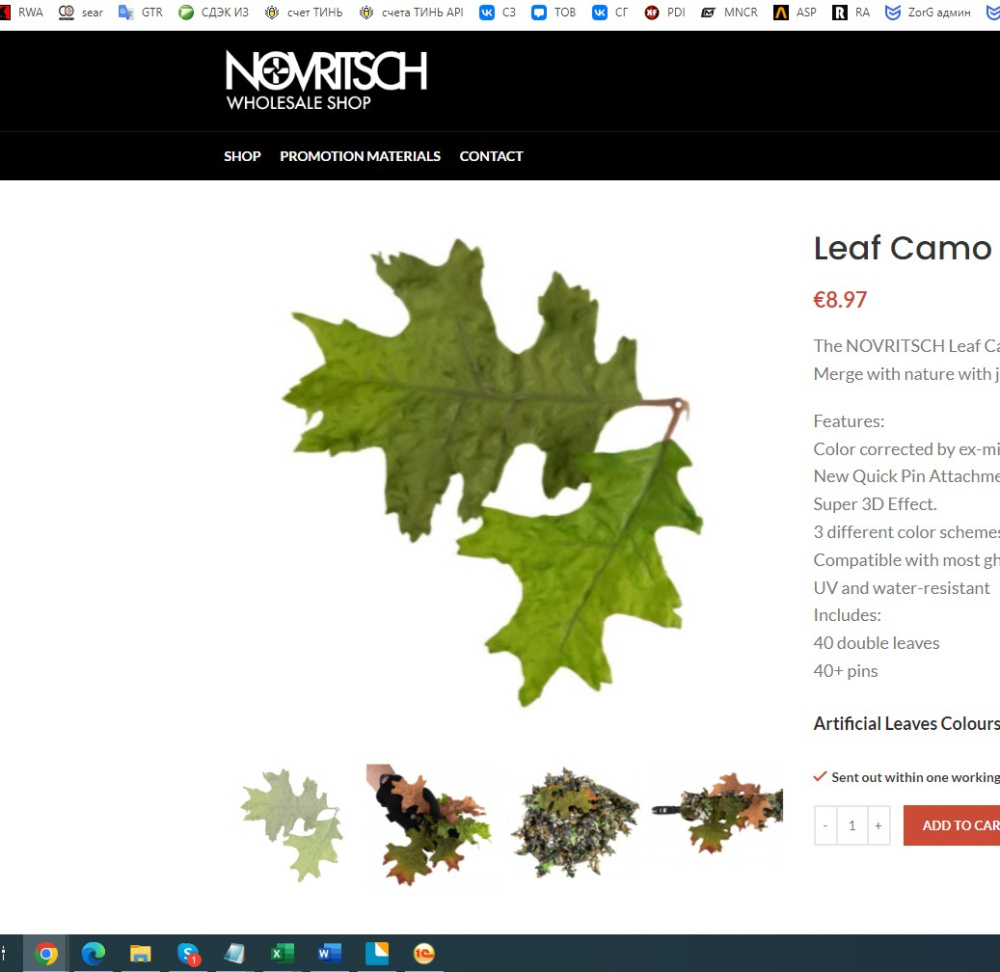
Task: Open the Notepad app in the taskbar
Action: point(235,954)
